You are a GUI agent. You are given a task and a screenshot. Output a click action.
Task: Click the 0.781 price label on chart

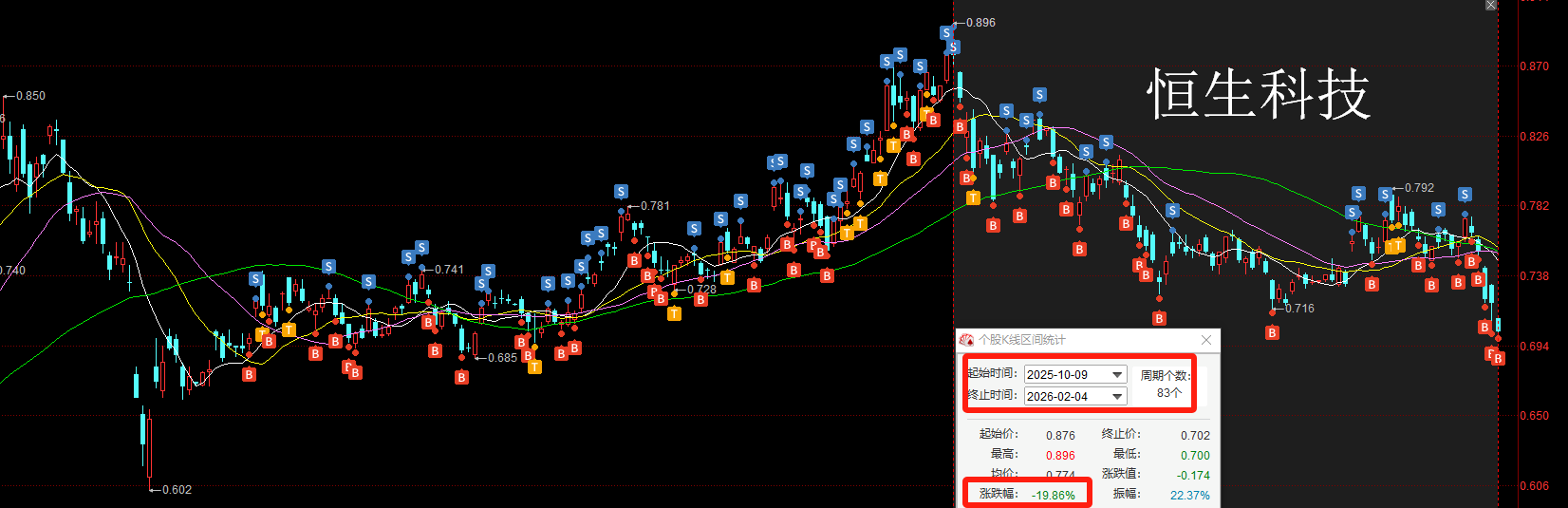(x=655, y=206)
